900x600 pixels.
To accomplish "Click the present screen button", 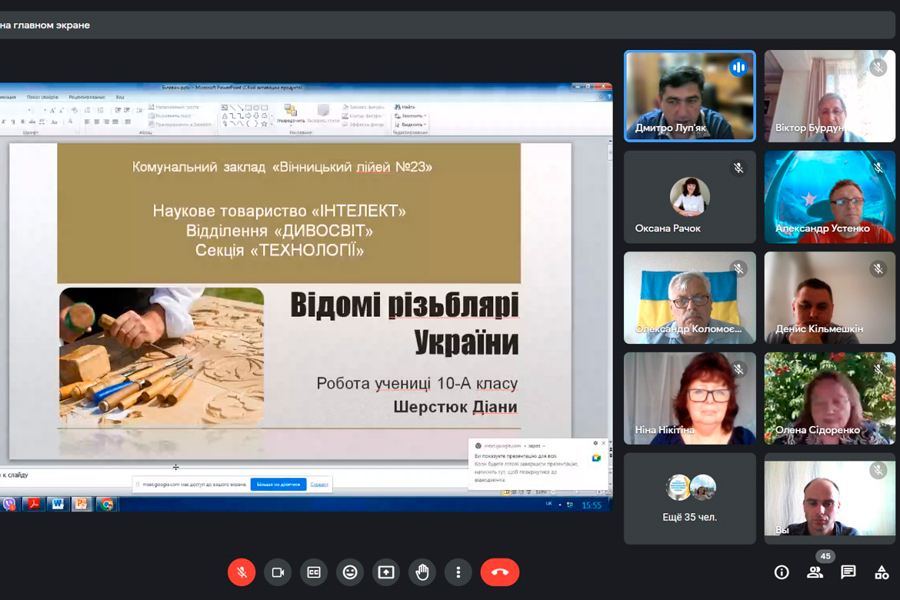I will (386, 572).
